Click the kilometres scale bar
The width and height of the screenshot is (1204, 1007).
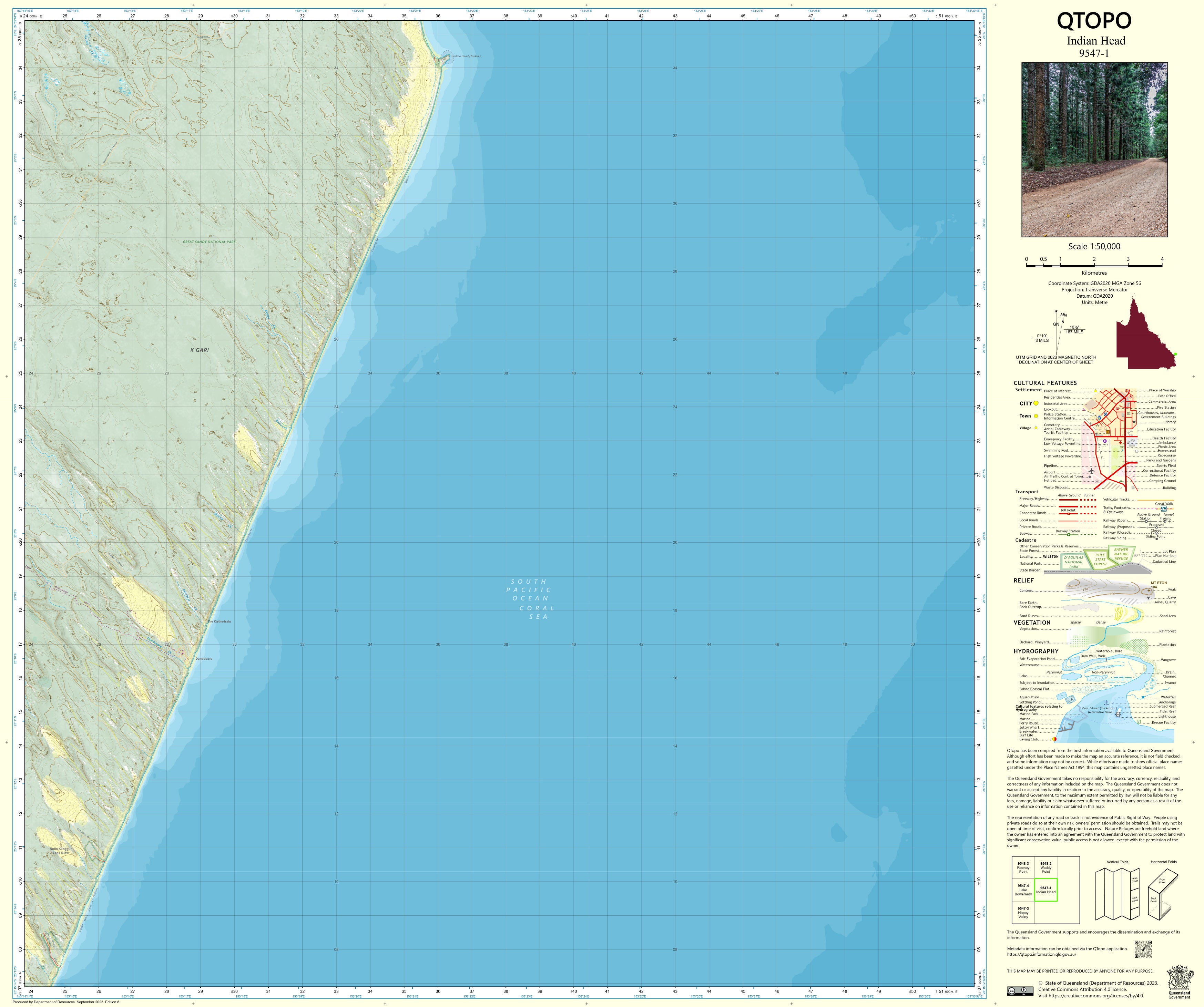(1094, 265)
